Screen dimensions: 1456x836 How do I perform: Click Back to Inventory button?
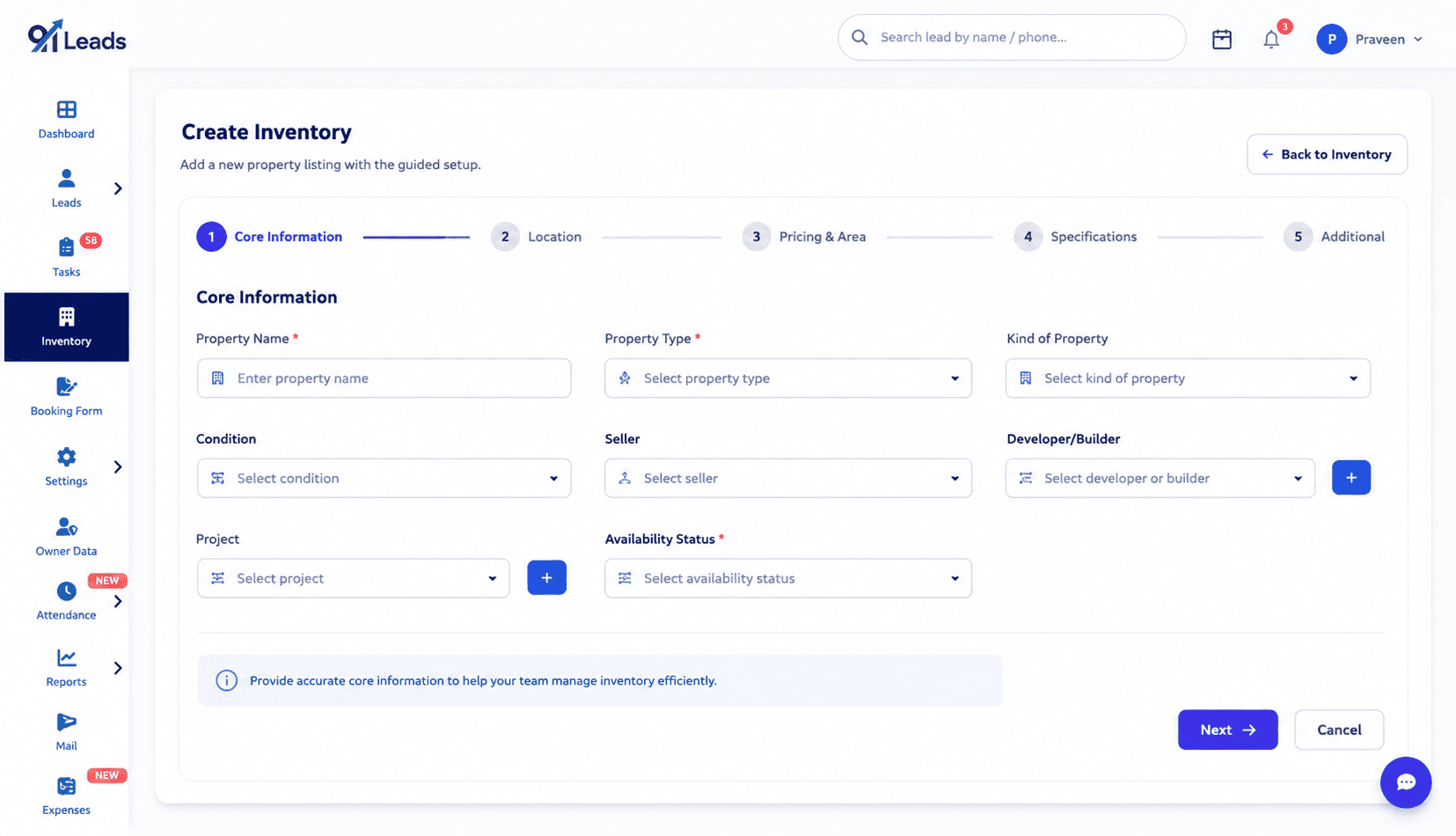[1327, 154]
